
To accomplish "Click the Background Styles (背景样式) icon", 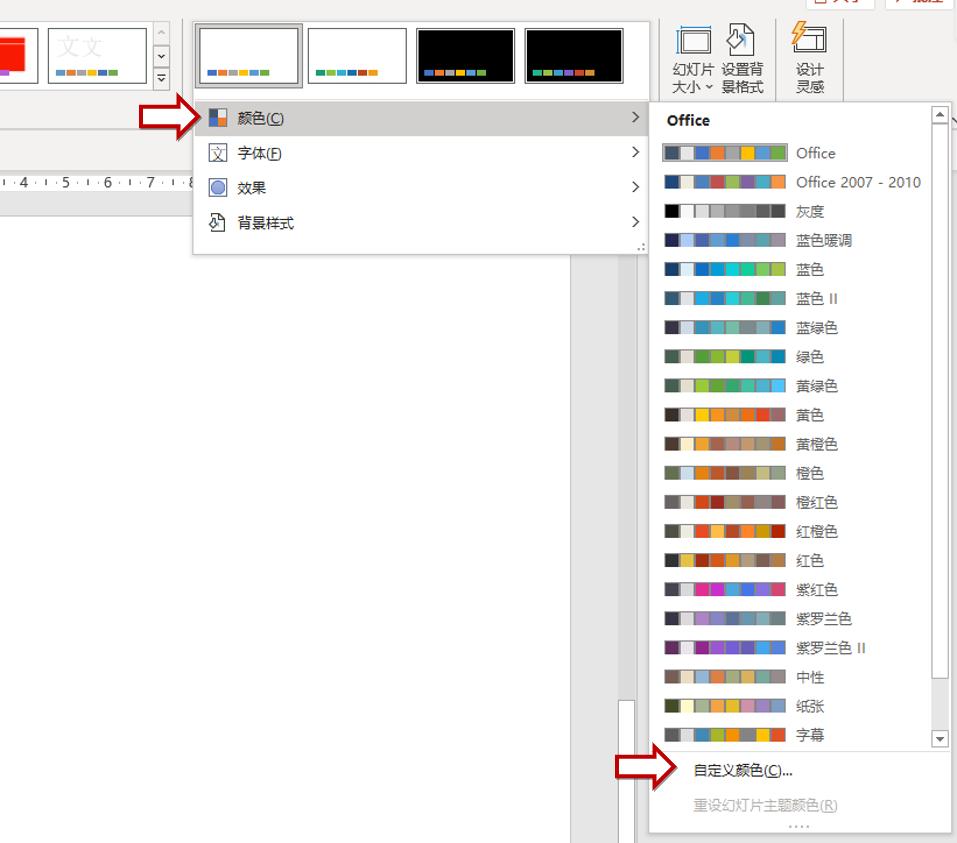I will [x=218, y=223].
